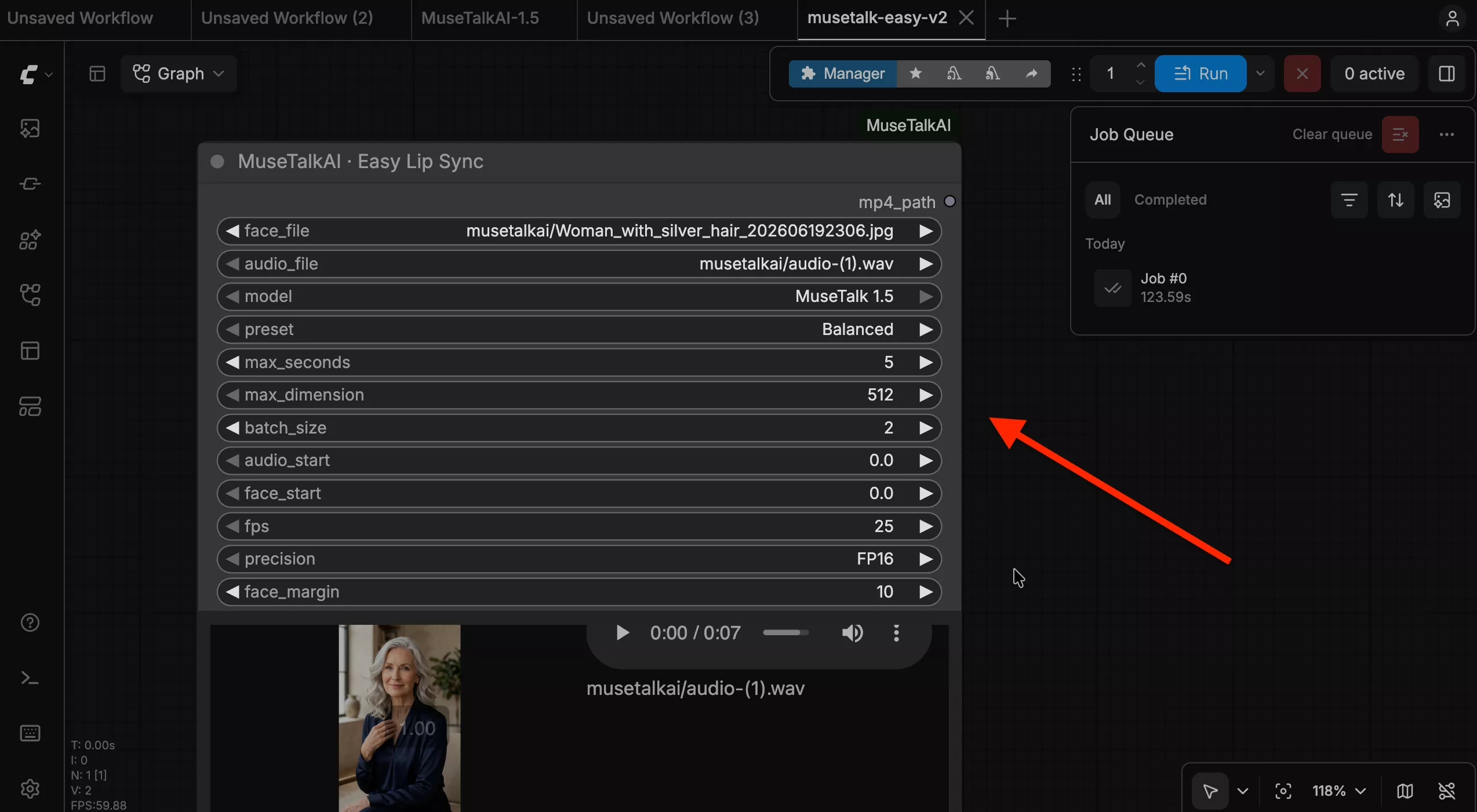Image resolution: width=1477 pixels, height=812 pixels.
Task: Open the Manager button
Action: (x=842, y=74)
